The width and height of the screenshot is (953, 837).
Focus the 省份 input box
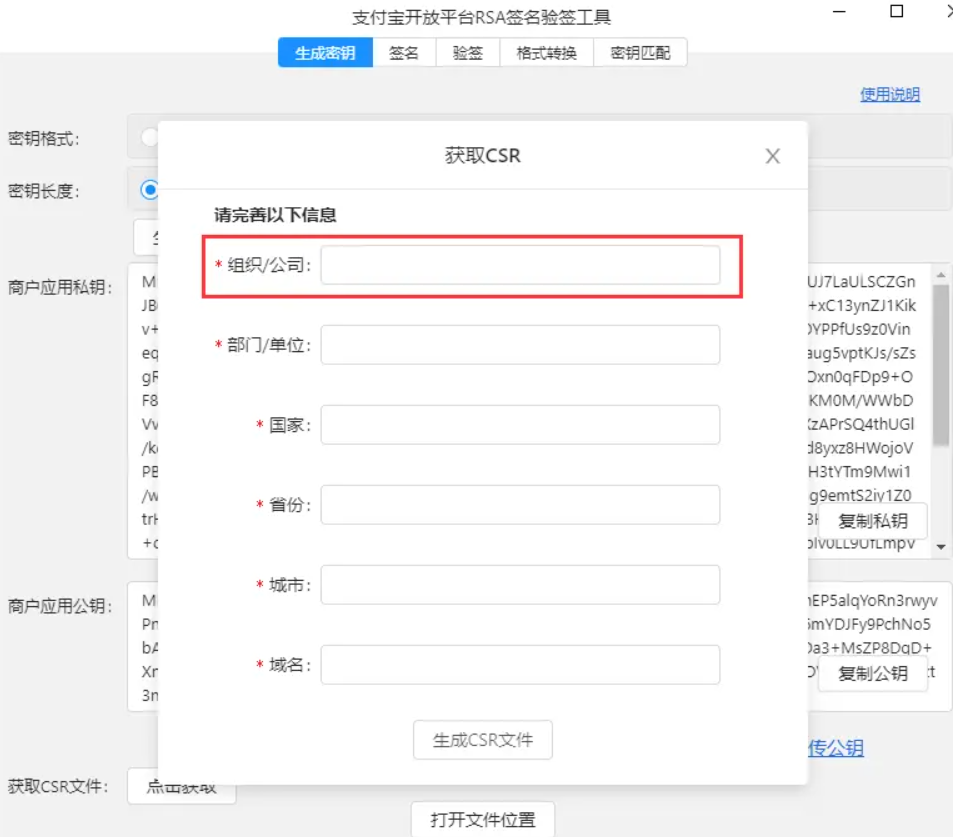coord(520,505)
